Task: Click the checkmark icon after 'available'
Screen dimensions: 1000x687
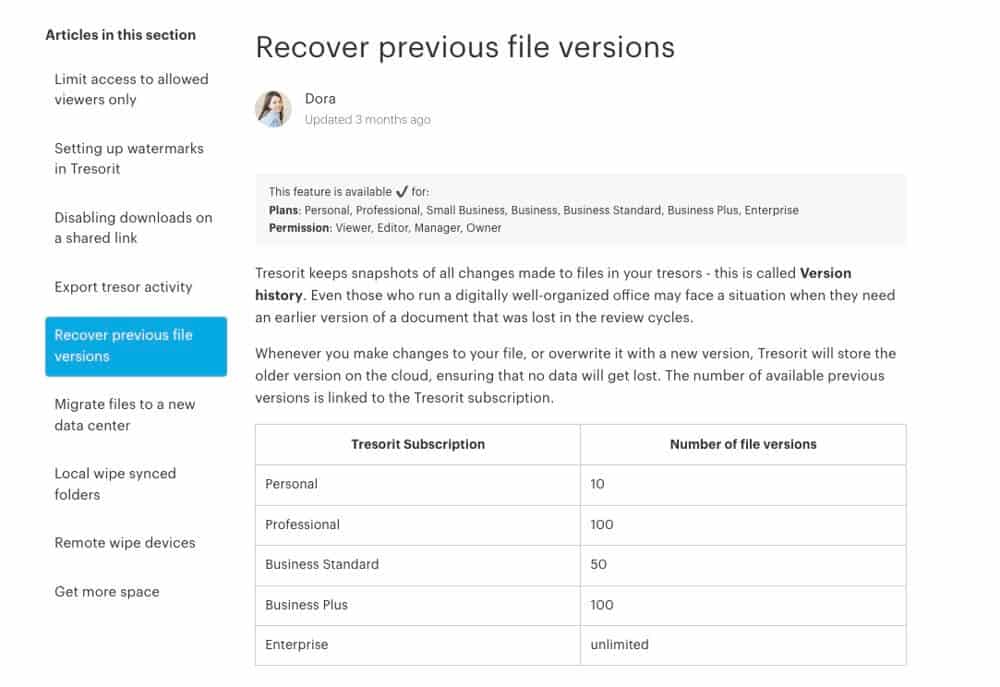Action: pos(402,191)
